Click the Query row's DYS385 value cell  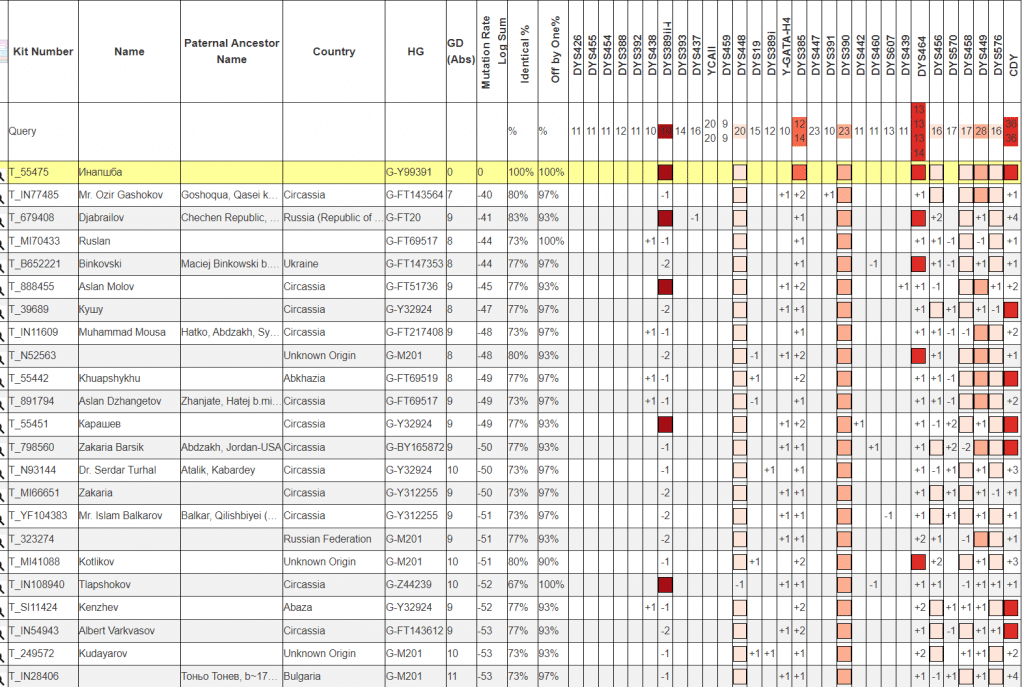(x=799, y=131)
